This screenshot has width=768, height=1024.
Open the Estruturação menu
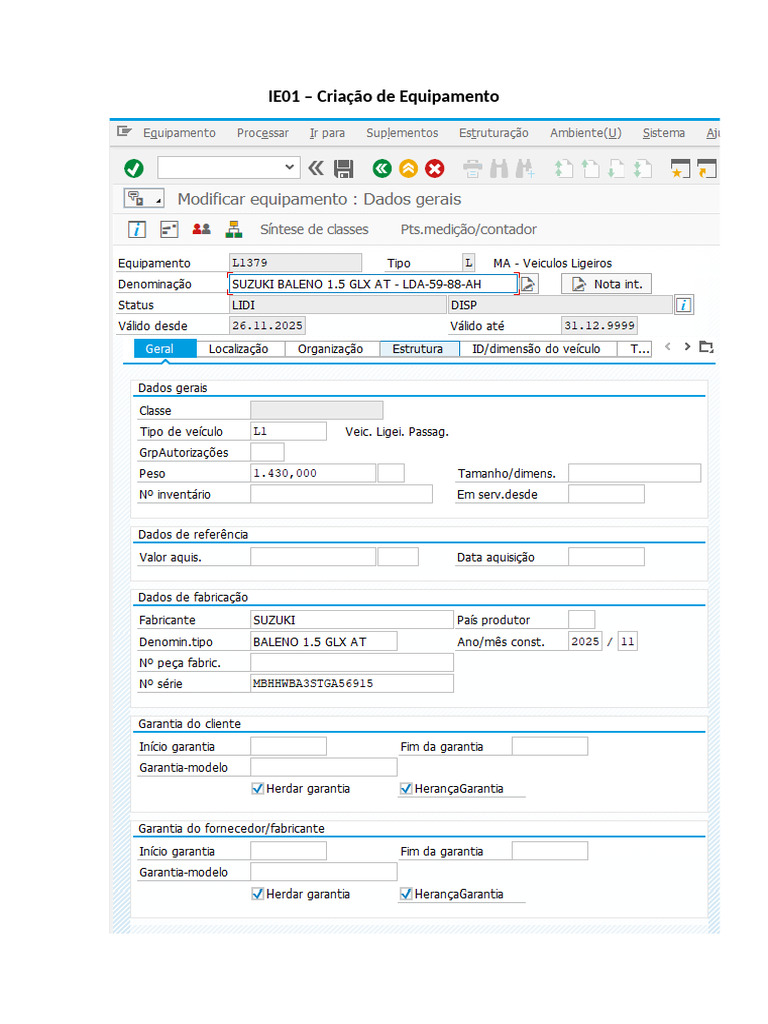494,133
